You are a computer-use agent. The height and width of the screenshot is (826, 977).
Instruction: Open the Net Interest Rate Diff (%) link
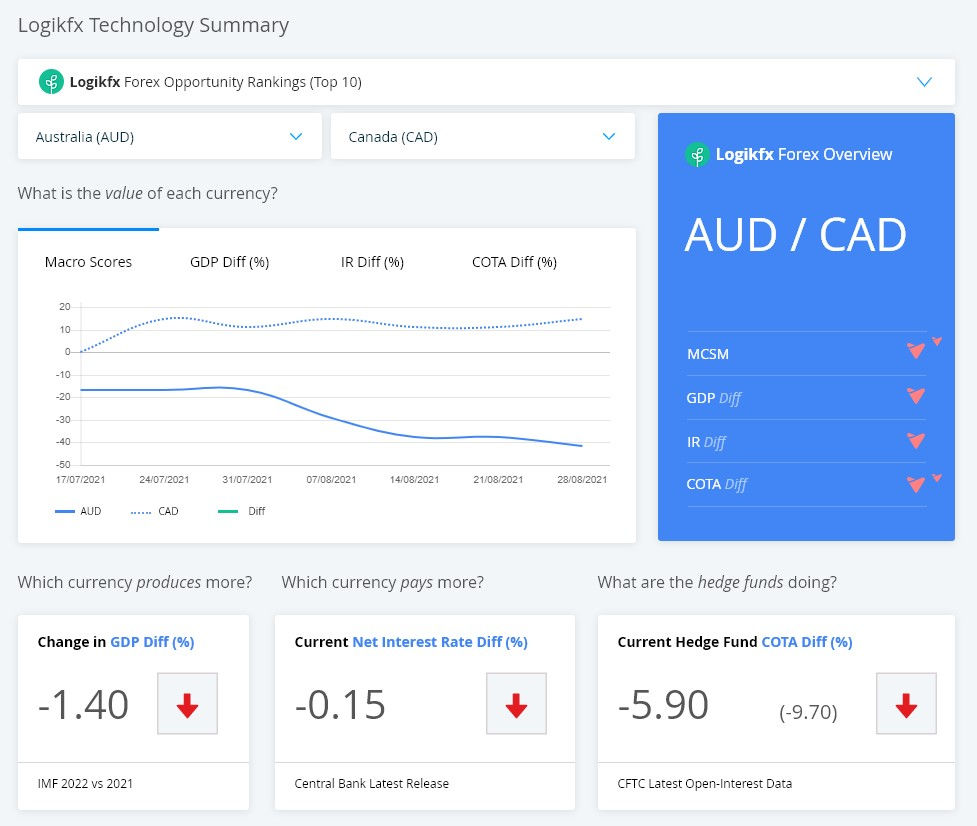tap(440, 642)
